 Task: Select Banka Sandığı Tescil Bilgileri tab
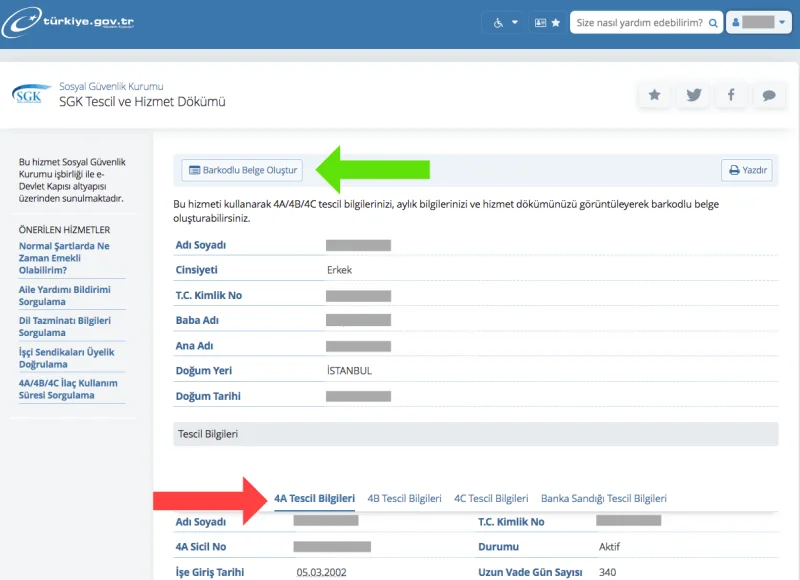pos(604,498)
